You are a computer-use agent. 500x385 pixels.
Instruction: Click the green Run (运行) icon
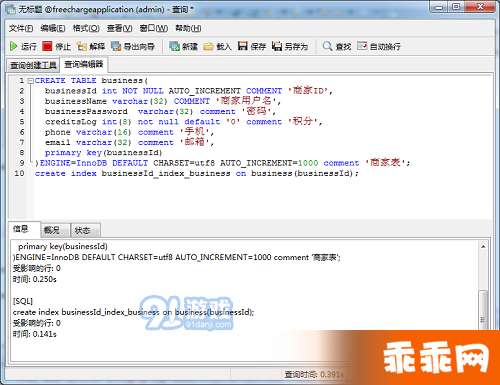tap(13, 46)
